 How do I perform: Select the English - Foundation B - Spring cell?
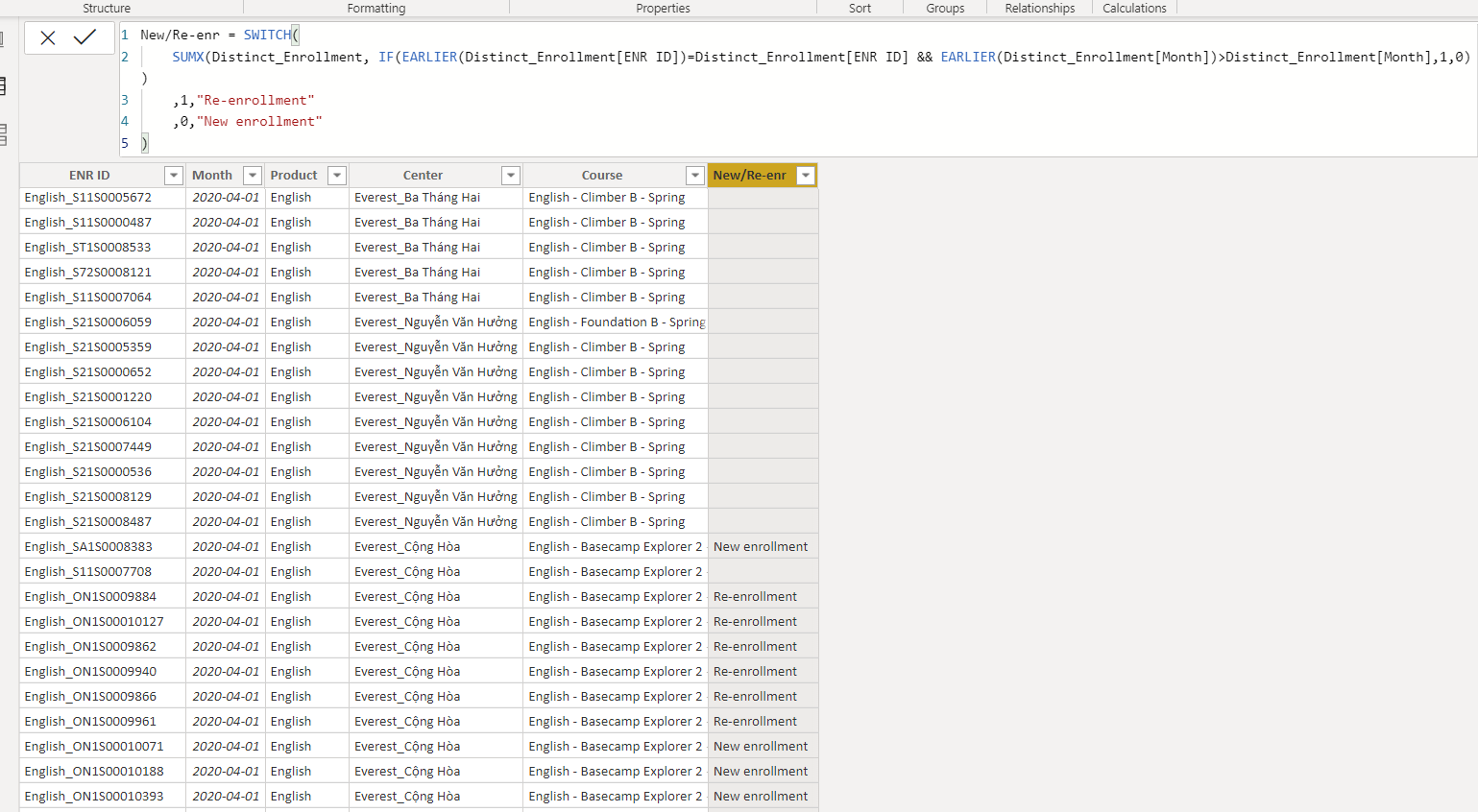pos(617,322)
